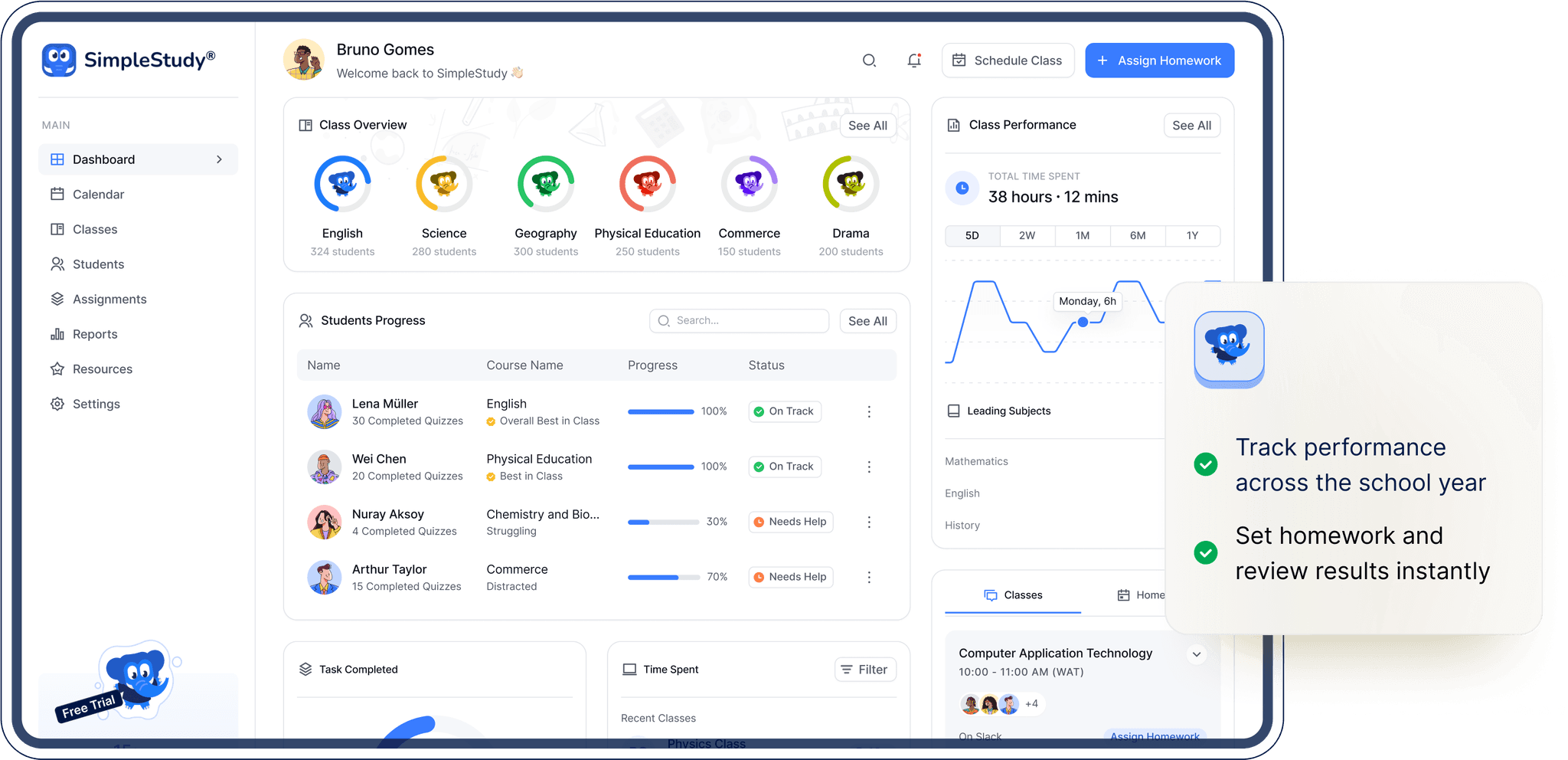
Task: Click Arthur Taylor's 70% progress bar
Action: coord(664,578)
